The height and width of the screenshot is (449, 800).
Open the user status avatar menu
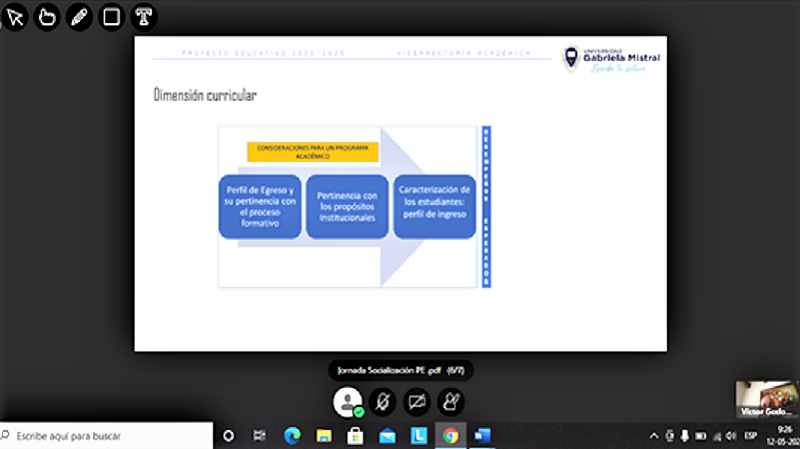point(348,402)
